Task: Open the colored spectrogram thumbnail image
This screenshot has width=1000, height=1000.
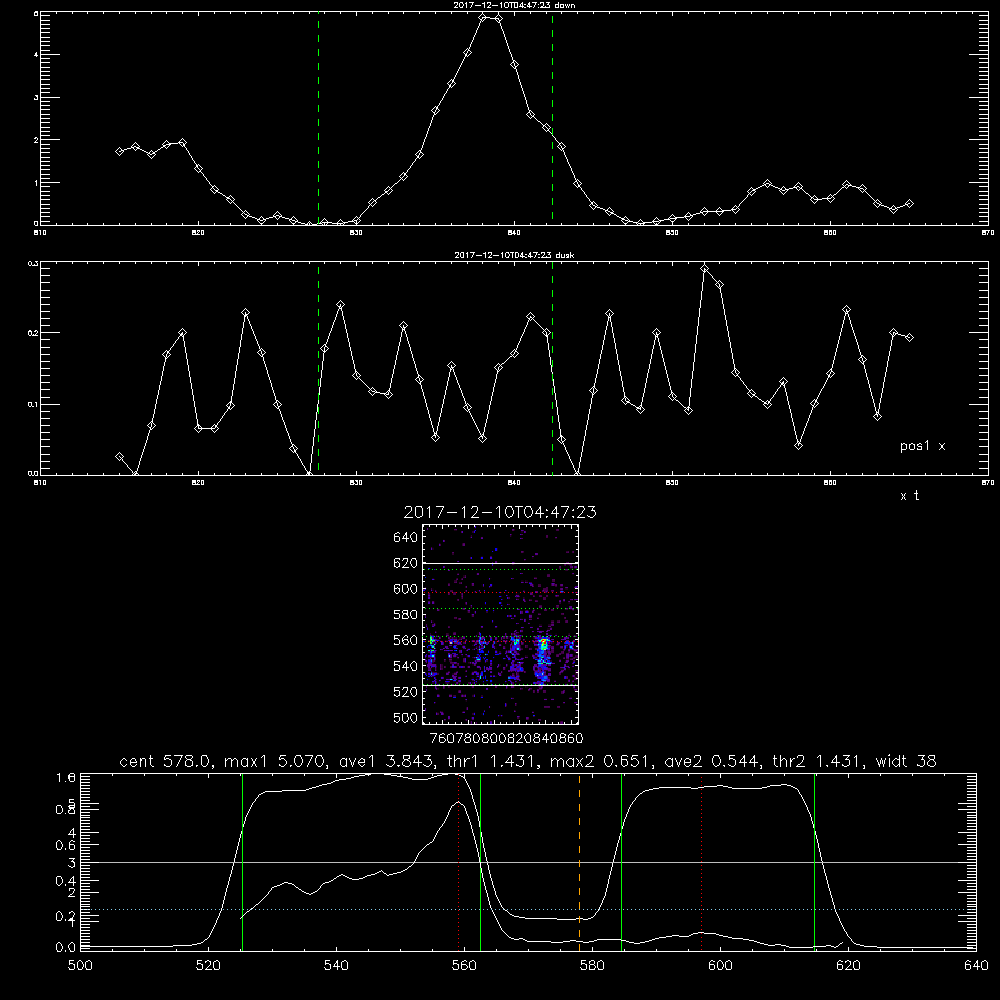Action: [x=501, y=624]
